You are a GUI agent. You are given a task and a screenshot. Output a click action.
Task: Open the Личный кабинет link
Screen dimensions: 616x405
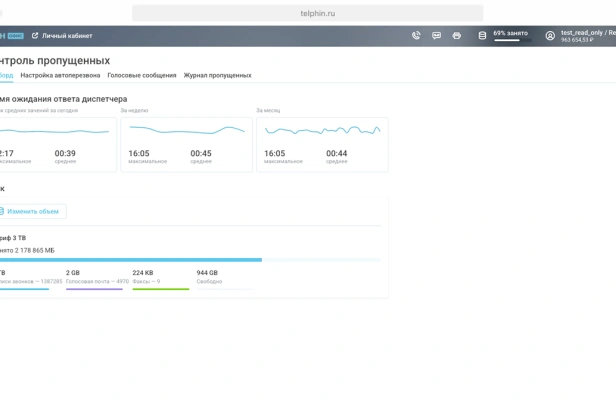(67, 36)
